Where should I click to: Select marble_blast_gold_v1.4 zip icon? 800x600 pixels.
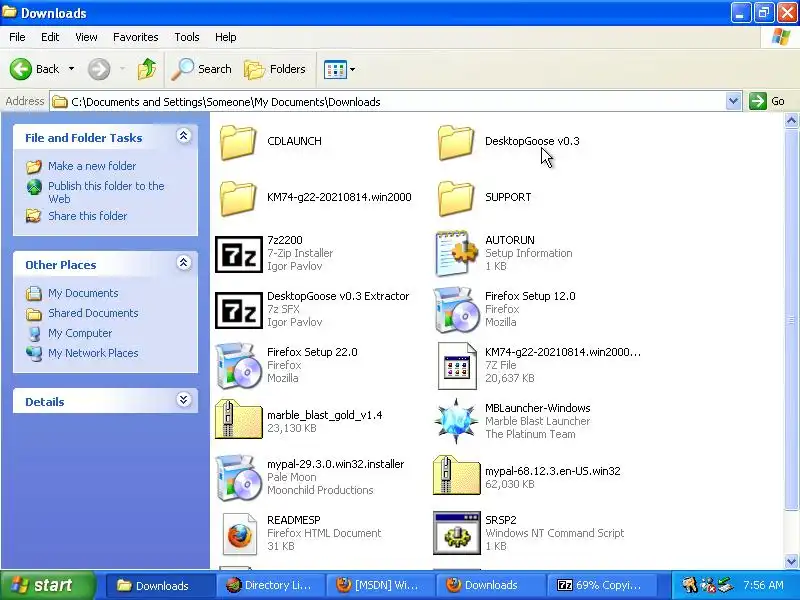pos(238,419)
